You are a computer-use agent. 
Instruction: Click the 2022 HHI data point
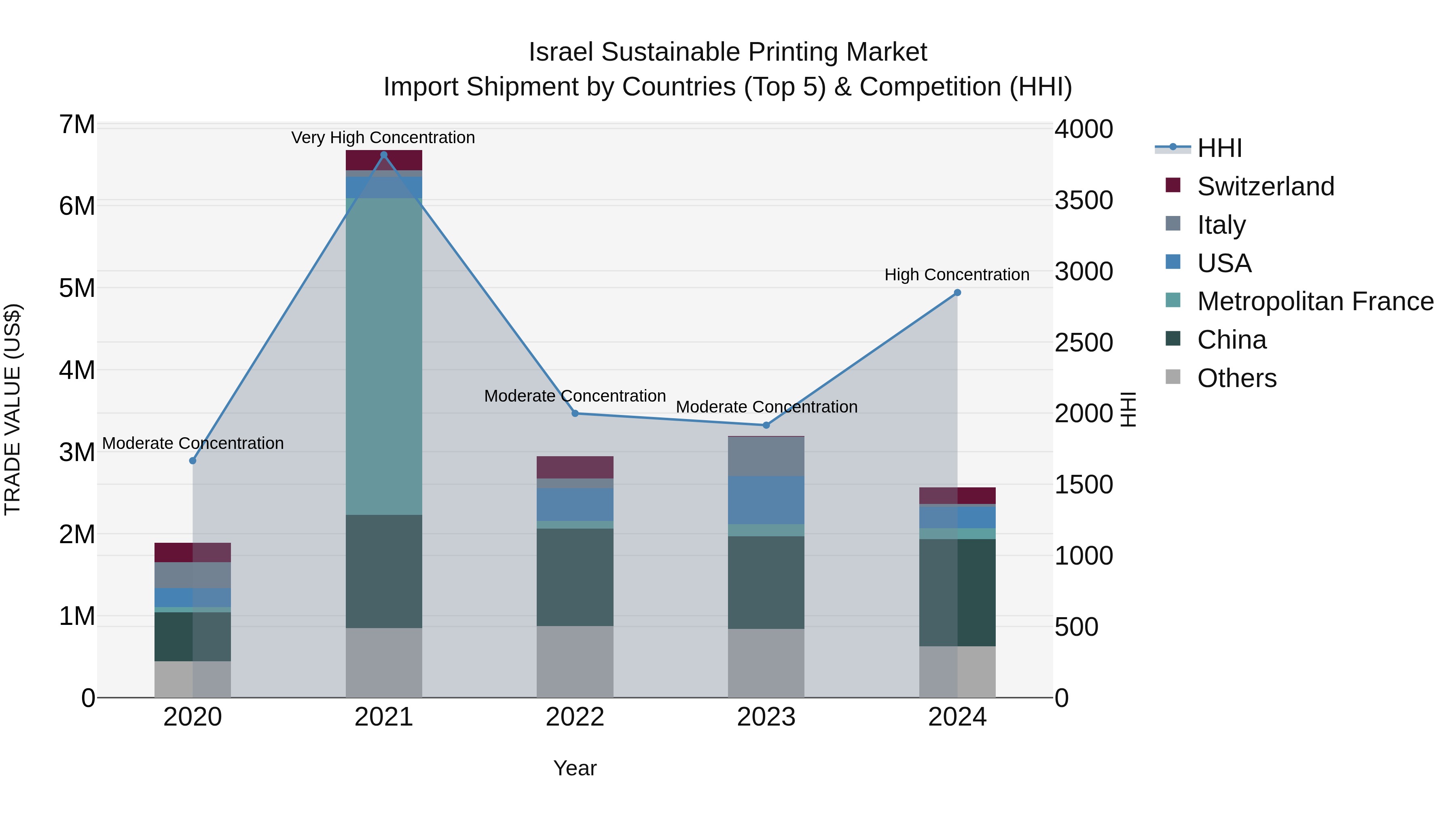(x=576, y=413)
